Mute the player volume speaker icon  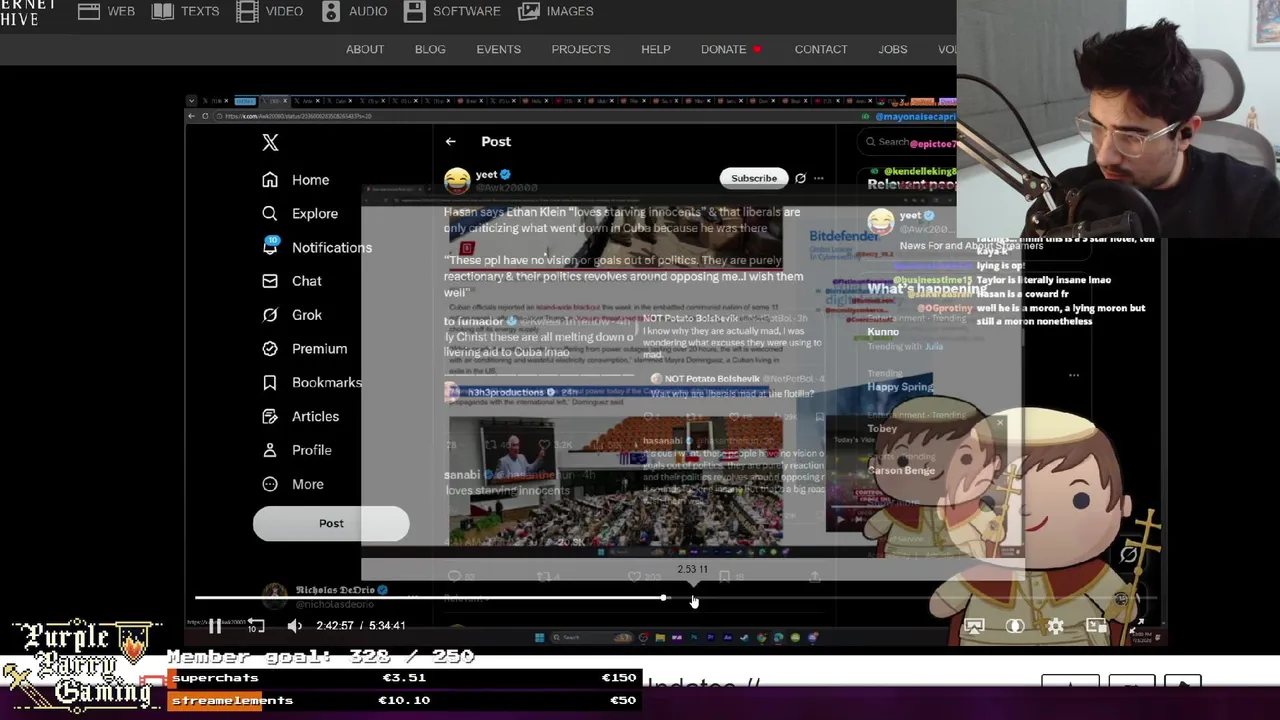click(x=294, y=626)
